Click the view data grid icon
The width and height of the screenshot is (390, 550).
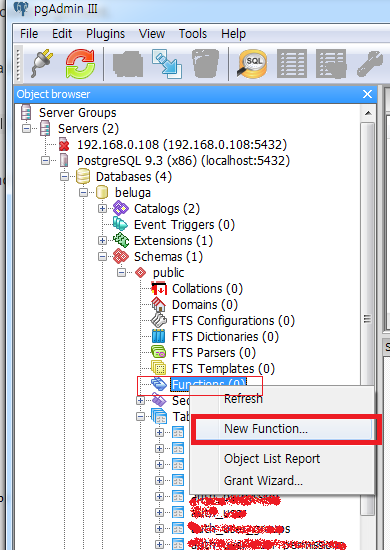(292, 63)
